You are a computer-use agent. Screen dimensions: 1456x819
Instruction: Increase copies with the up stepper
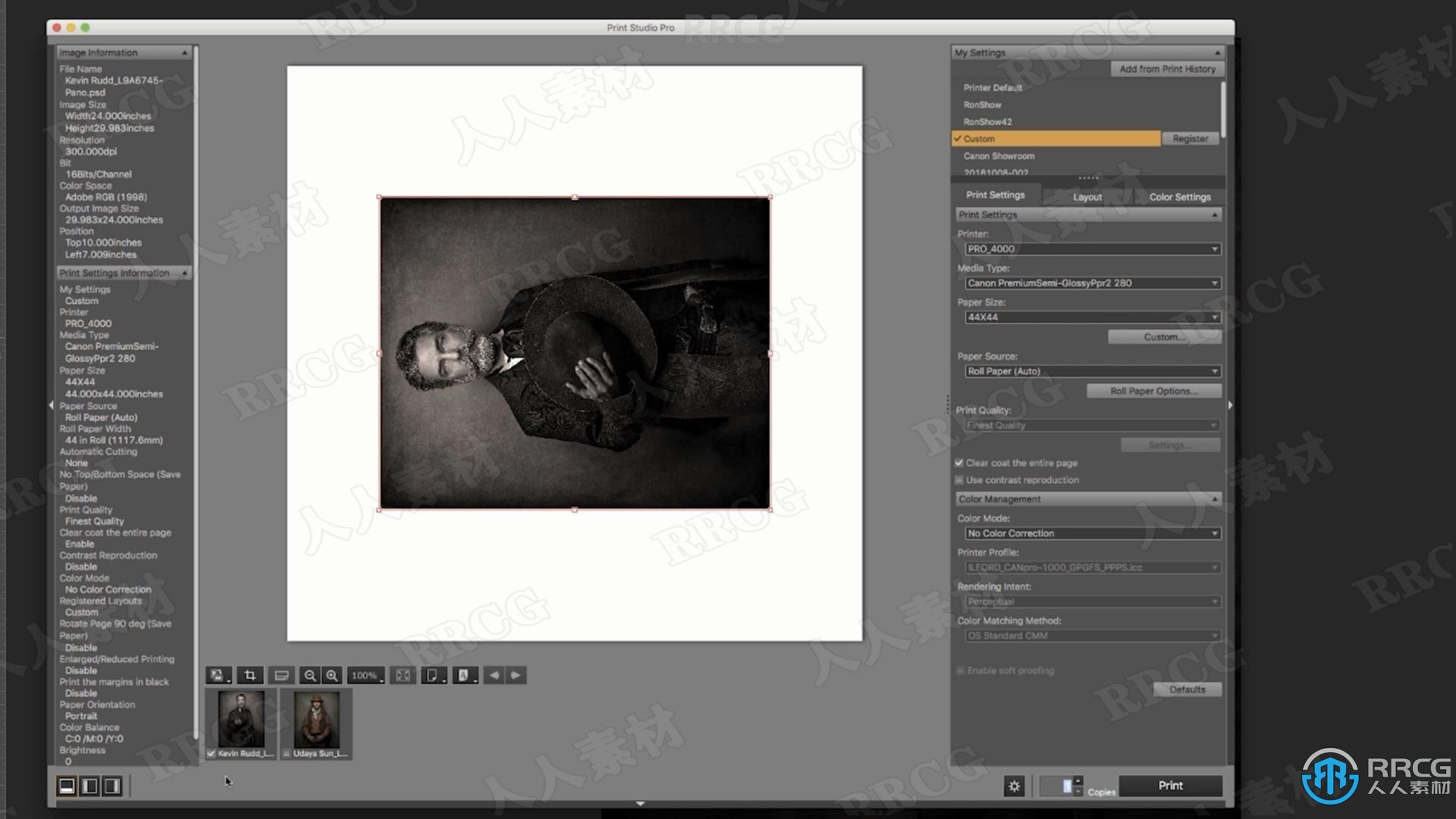[x=1078, y=780]
